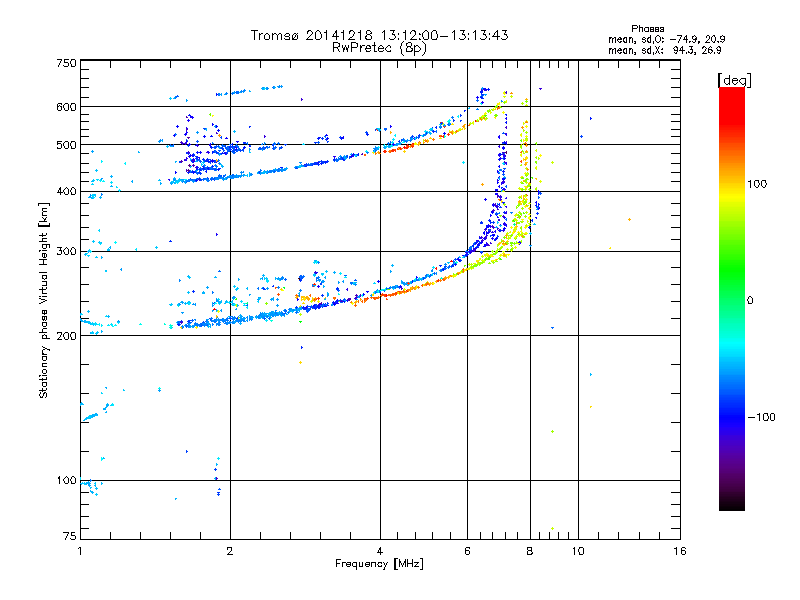This screenshot has width=800, height=600.
Task: Click the x-axis label '6'
Action: tap(467, 551)
